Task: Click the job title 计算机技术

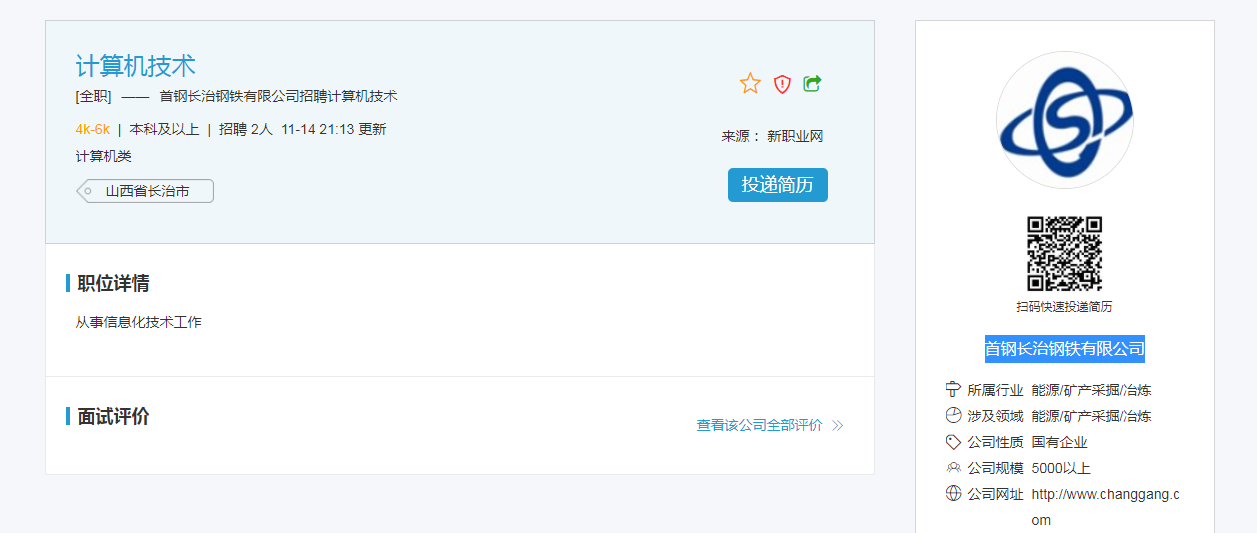Action: (x=135, y=66)
